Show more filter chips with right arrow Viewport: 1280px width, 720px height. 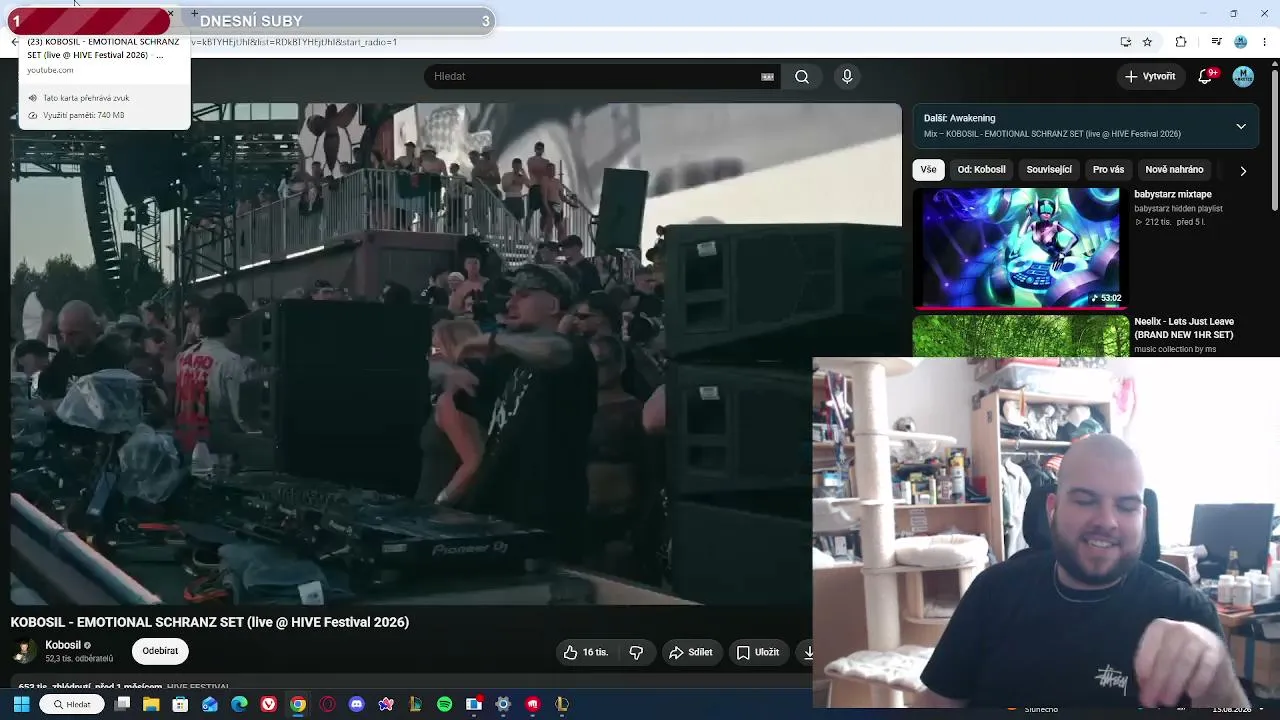pos(1243,171)
